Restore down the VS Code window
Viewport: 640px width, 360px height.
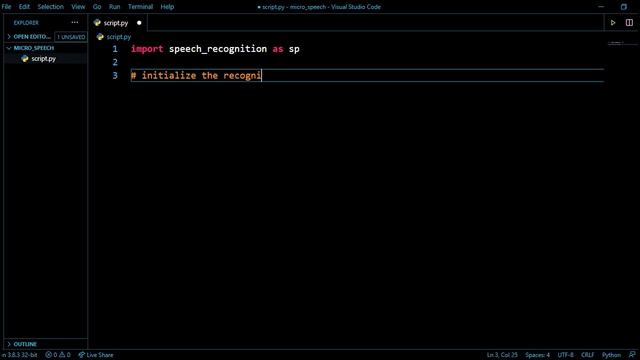[624, 7]
